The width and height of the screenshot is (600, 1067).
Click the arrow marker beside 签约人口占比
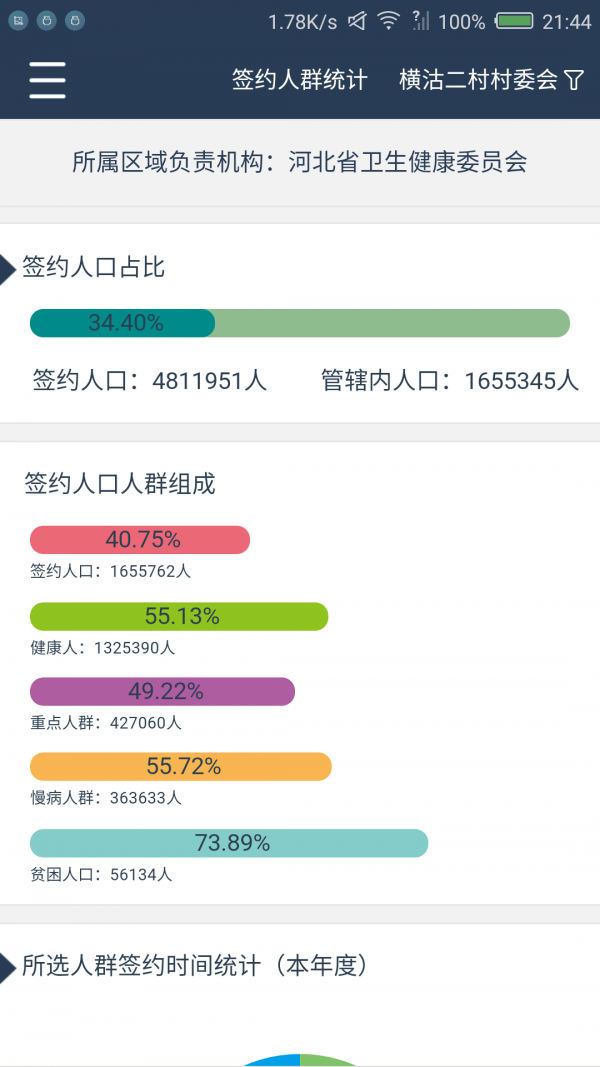point(7,269)
